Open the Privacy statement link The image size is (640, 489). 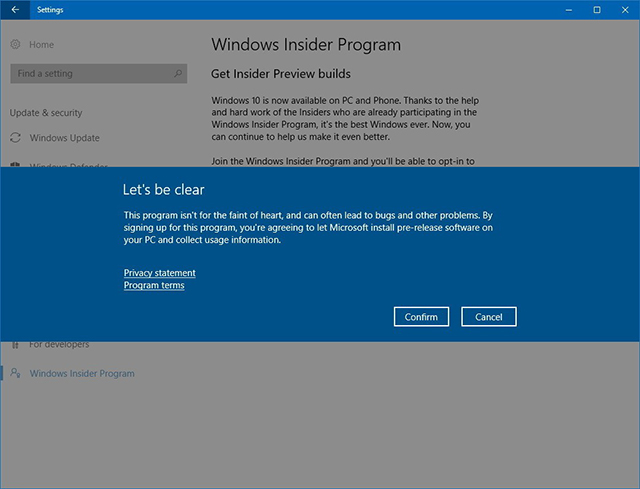pos(160,273)
